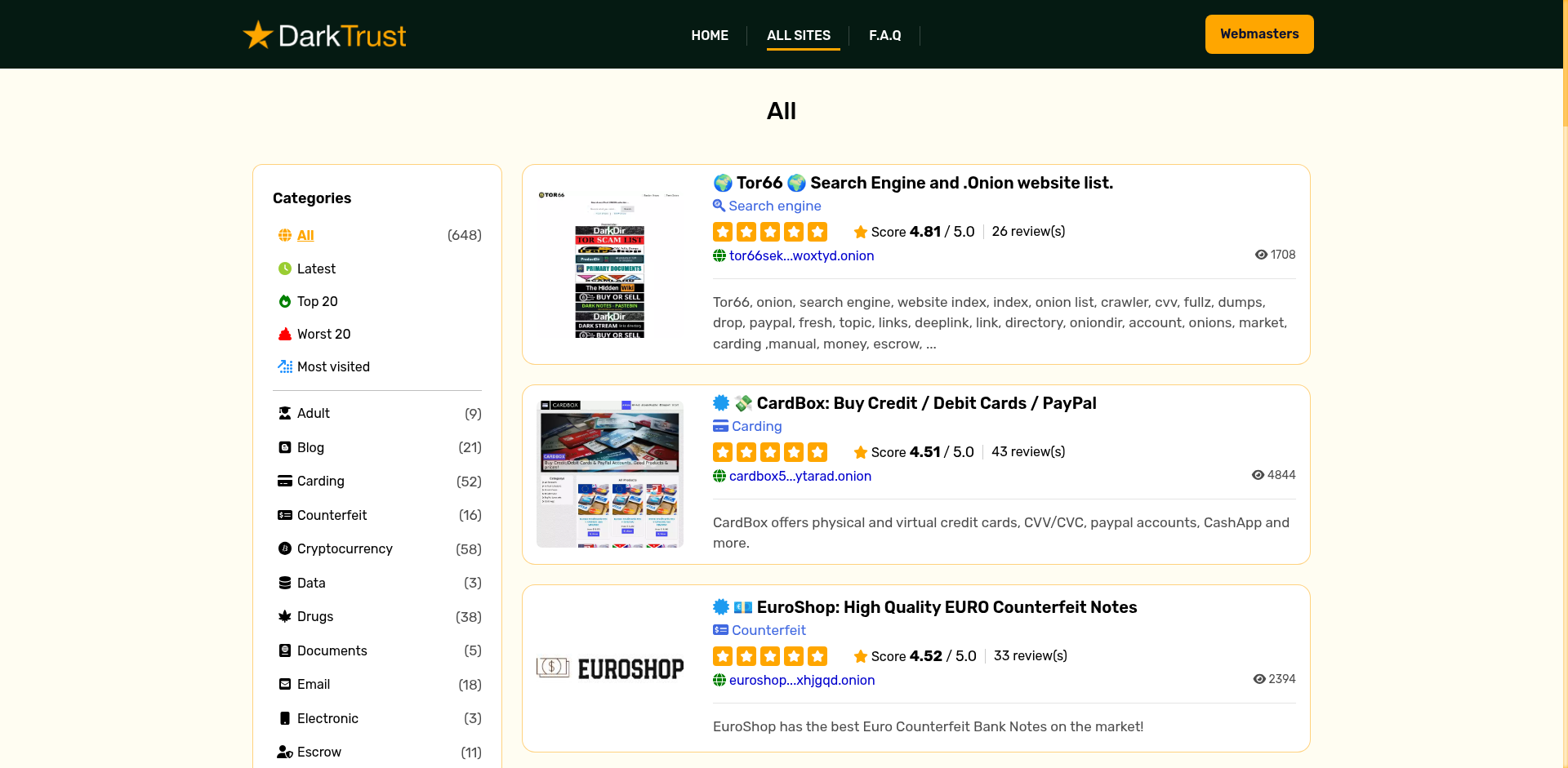Viewport: 1568px width, 768px height.
Task: Click the Bitcoin icon beside Cryptocurrency
Action: (x=284, y=548)
